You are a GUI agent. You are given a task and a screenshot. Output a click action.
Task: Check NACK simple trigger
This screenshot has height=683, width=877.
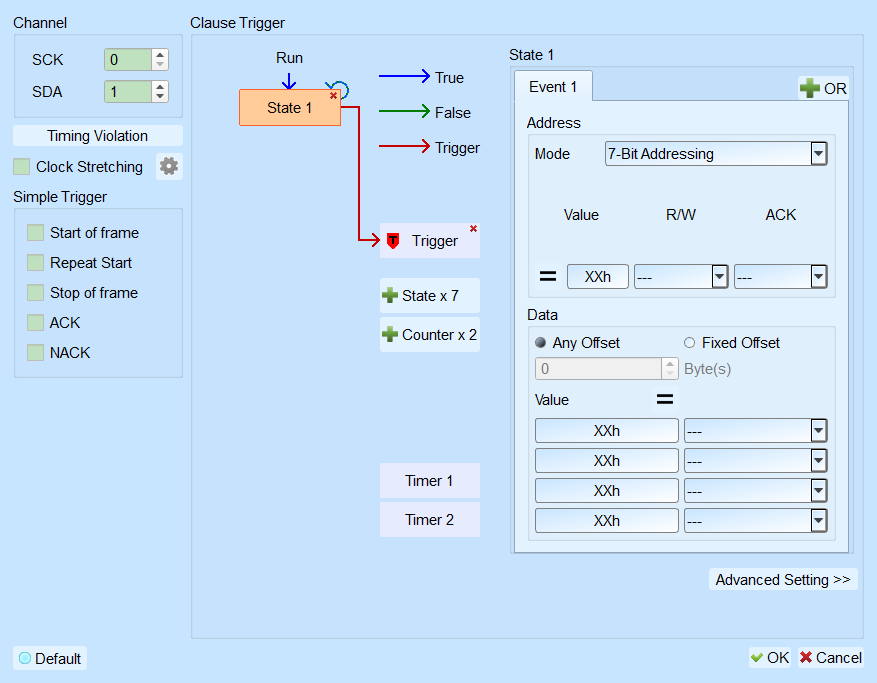(x=35, y=352)
